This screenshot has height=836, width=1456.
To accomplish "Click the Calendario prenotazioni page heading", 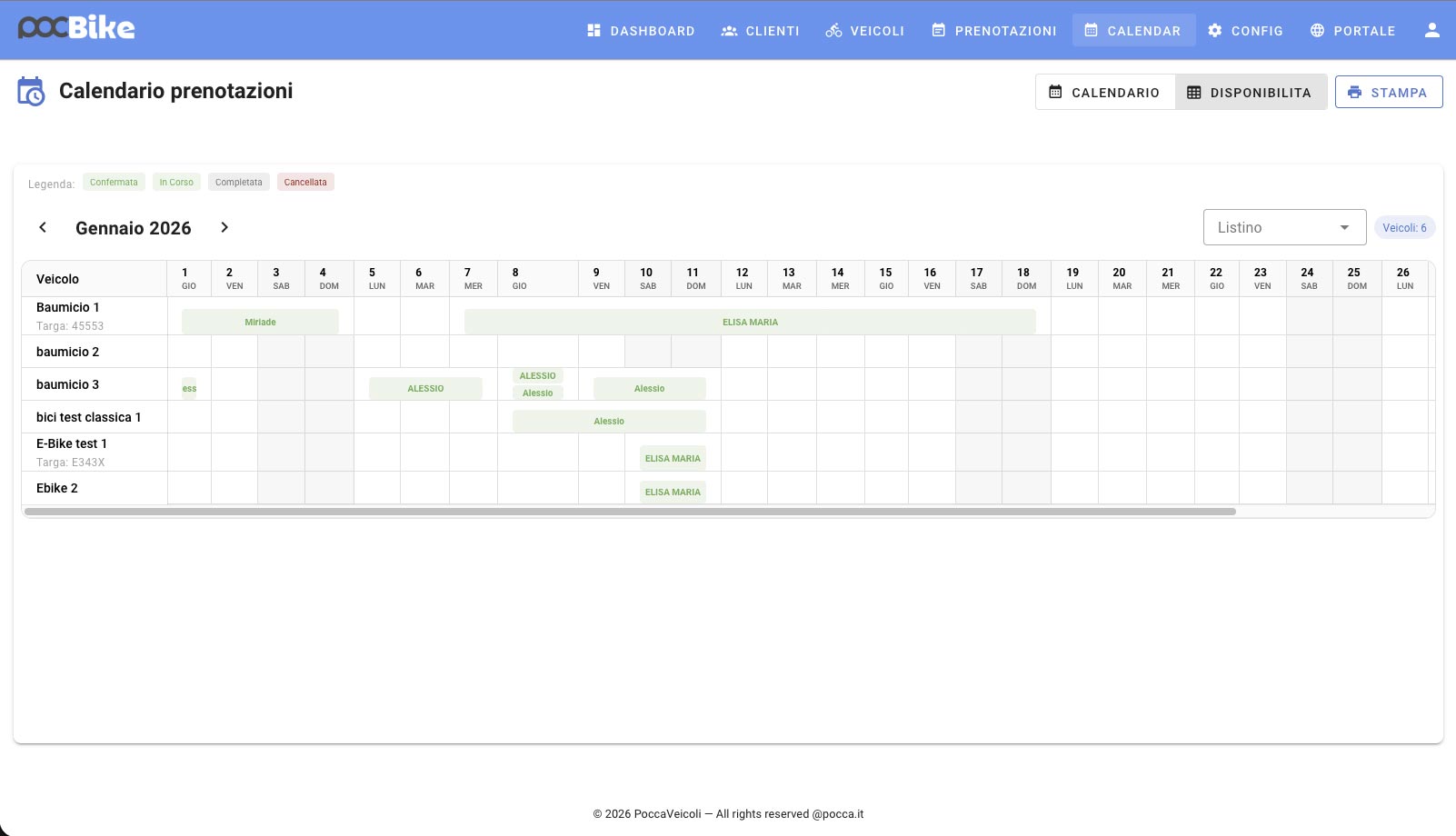I will point(176,91).
